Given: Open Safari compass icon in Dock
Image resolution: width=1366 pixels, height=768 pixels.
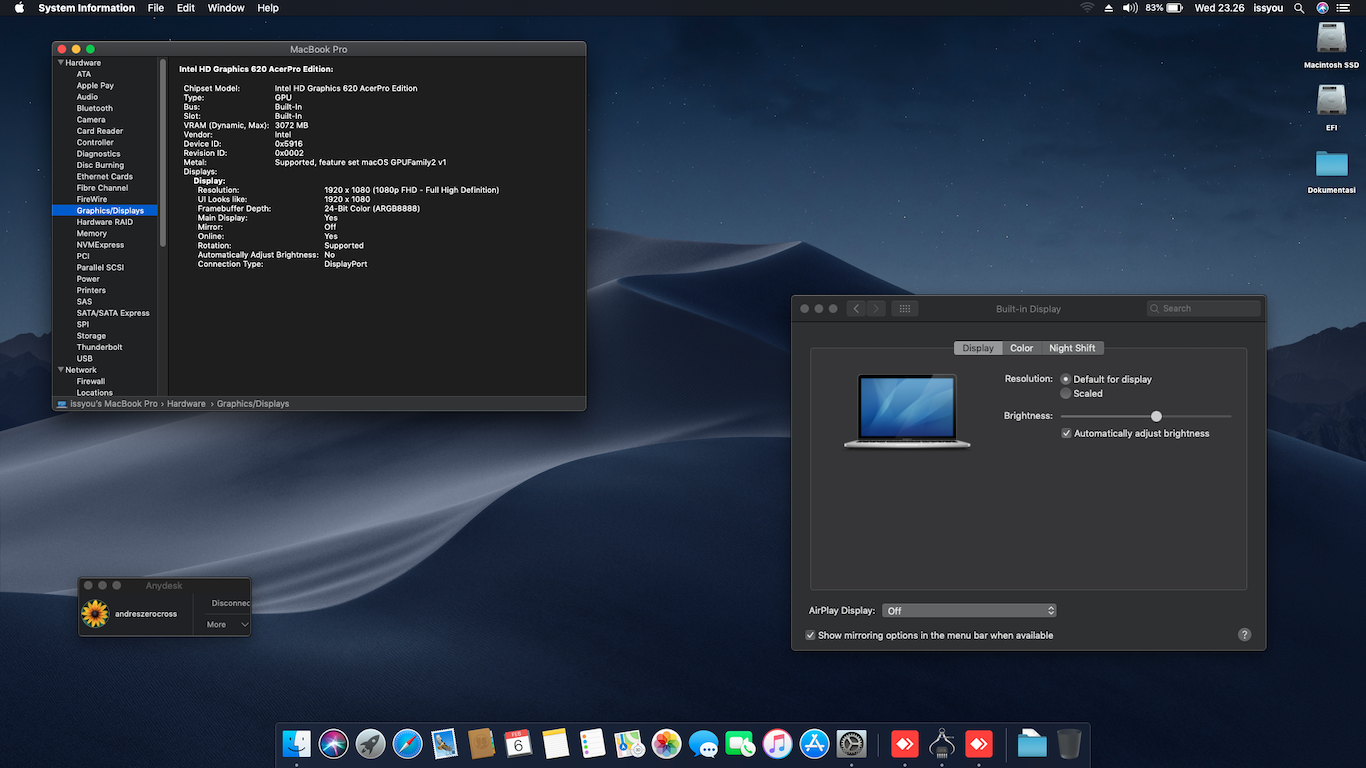Looking at the screenshot, I should point(407,743).
